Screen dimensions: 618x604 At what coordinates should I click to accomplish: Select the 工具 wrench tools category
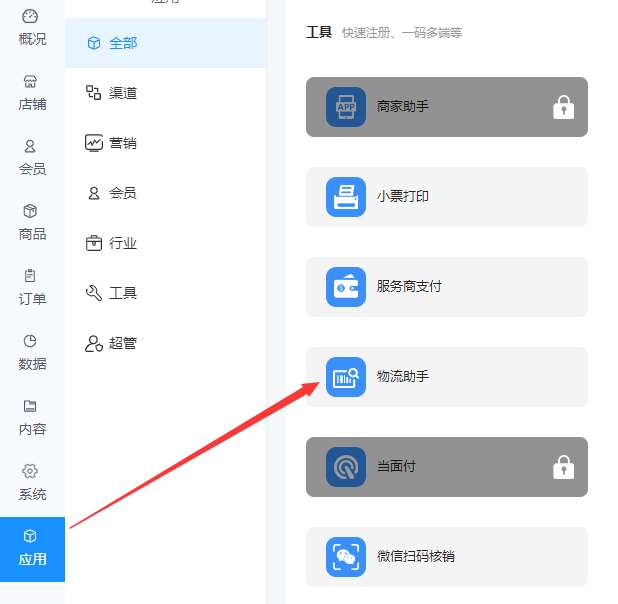click(x=166, y=293)
